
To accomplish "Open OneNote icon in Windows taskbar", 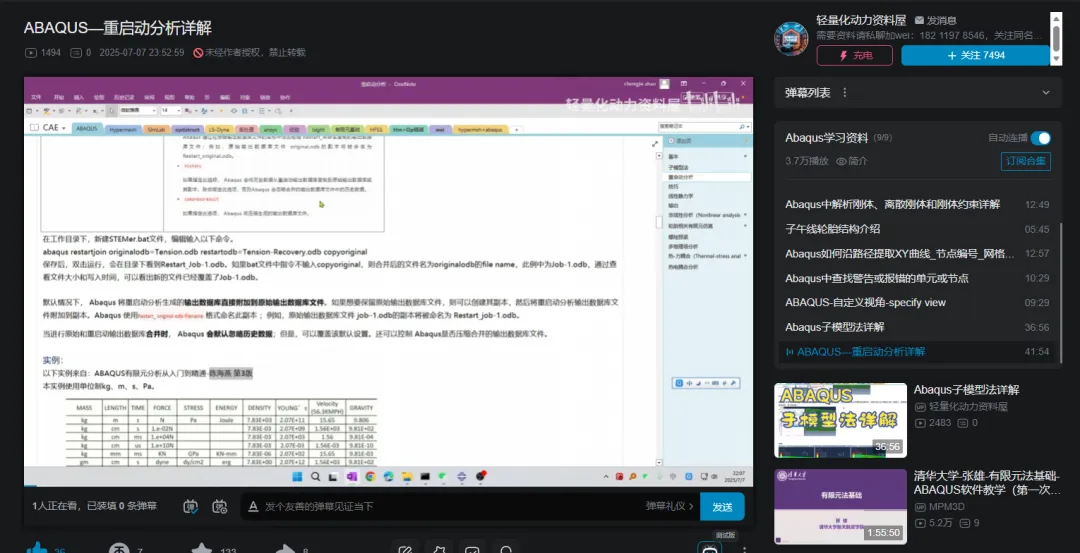I will coord(352,477).
